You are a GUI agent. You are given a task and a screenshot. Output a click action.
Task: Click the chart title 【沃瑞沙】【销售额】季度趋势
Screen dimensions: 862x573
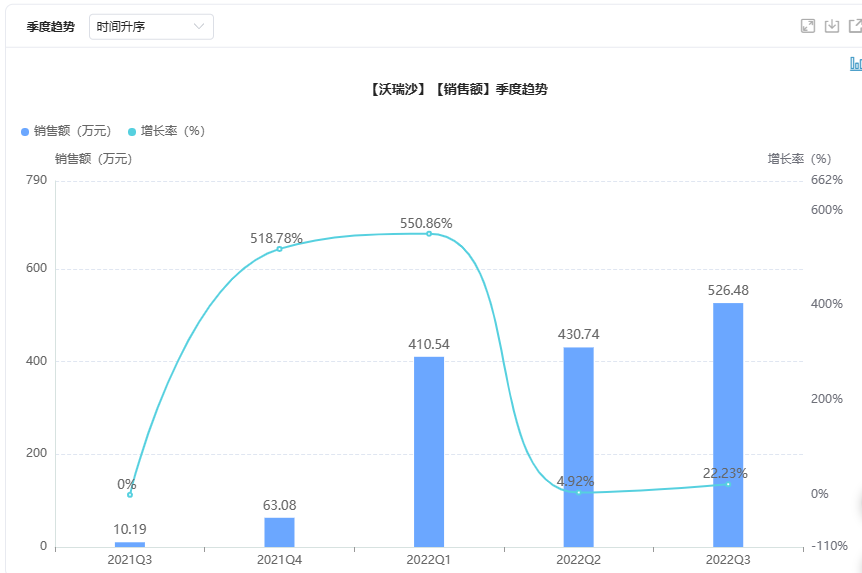point(458,90)
